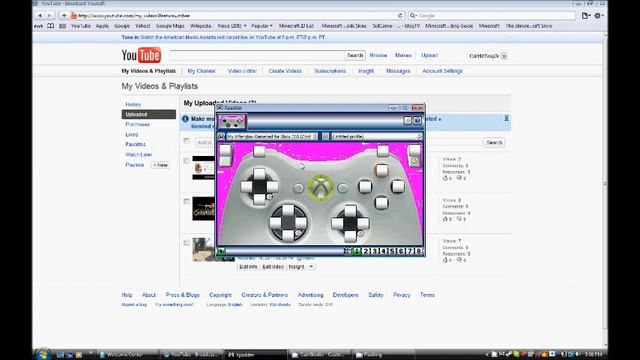The height and width of the screenshot is (360, 640).
Task: Click the X button assignment box
Action: [365, 187]
